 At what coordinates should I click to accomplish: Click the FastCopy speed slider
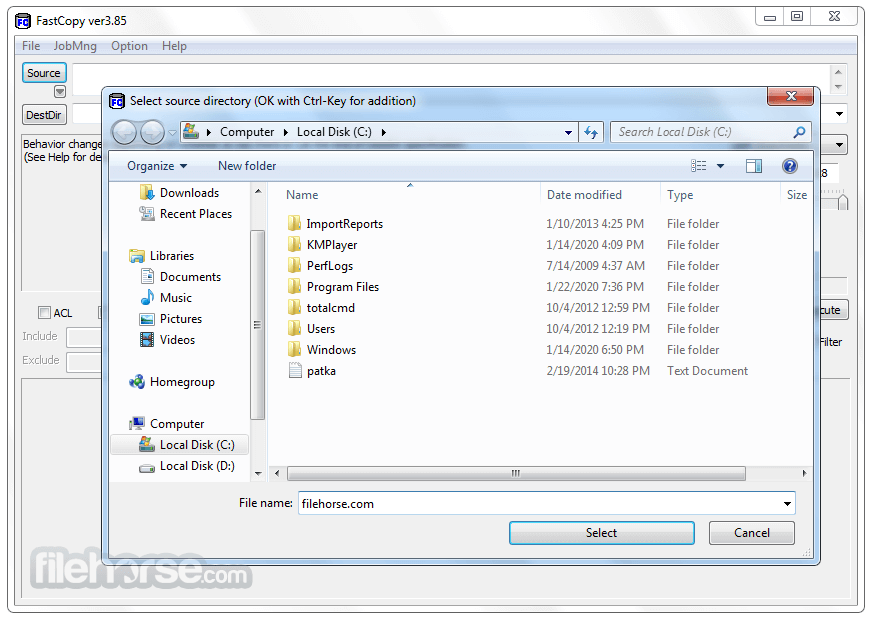843,200
